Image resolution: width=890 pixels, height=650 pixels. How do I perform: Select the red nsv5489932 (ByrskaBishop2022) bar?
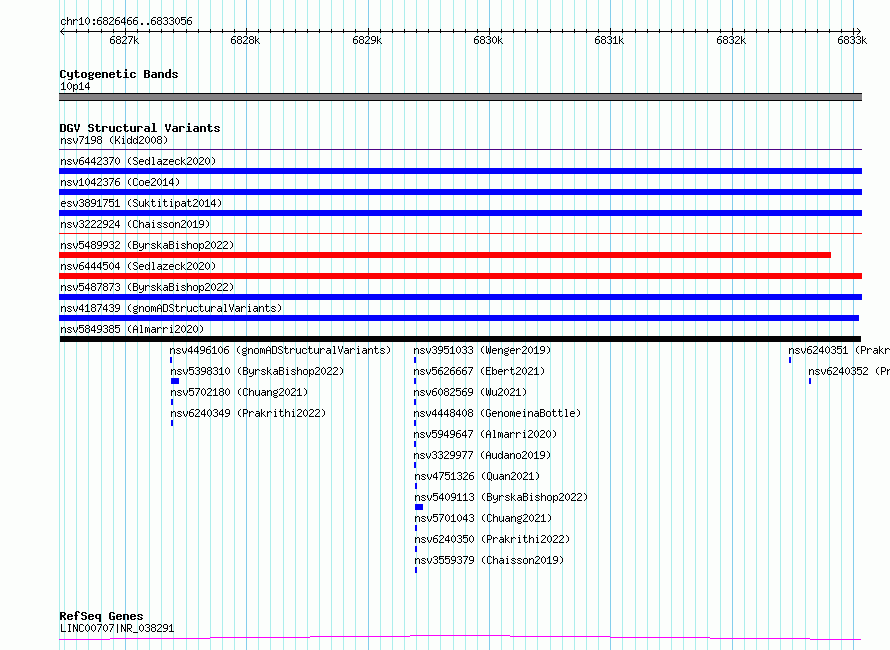[x=445, y=255]
